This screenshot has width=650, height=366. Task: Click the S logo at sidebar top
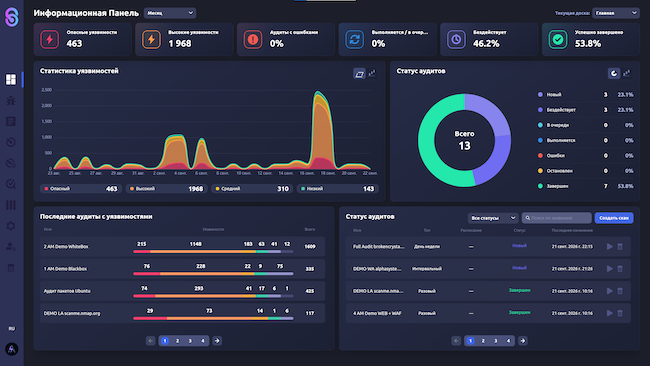point(12,17)
